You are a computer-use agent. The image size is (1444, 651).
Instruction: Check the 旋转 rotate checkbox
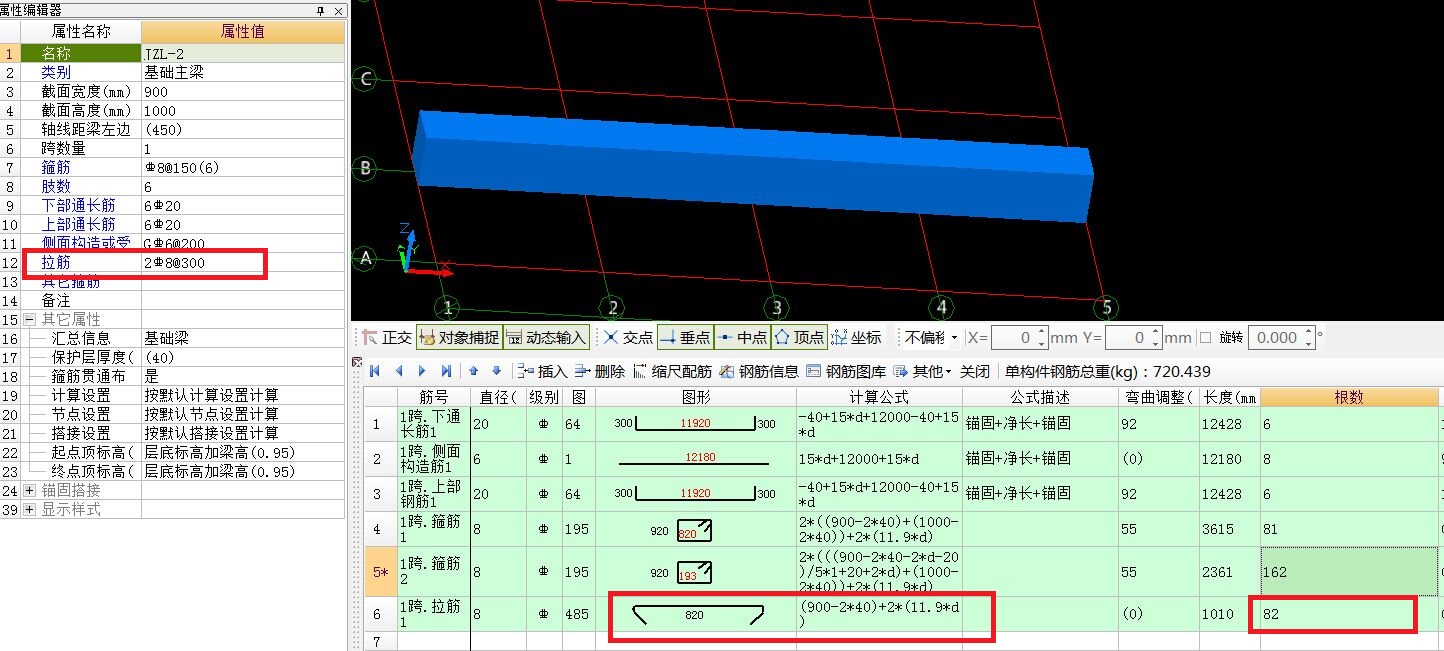tap(1205, 338)
